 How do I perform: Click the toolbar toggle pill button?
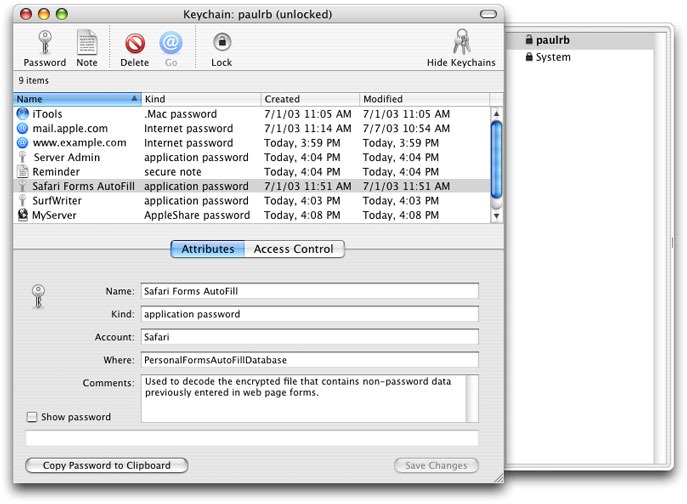tap(487, 14)
